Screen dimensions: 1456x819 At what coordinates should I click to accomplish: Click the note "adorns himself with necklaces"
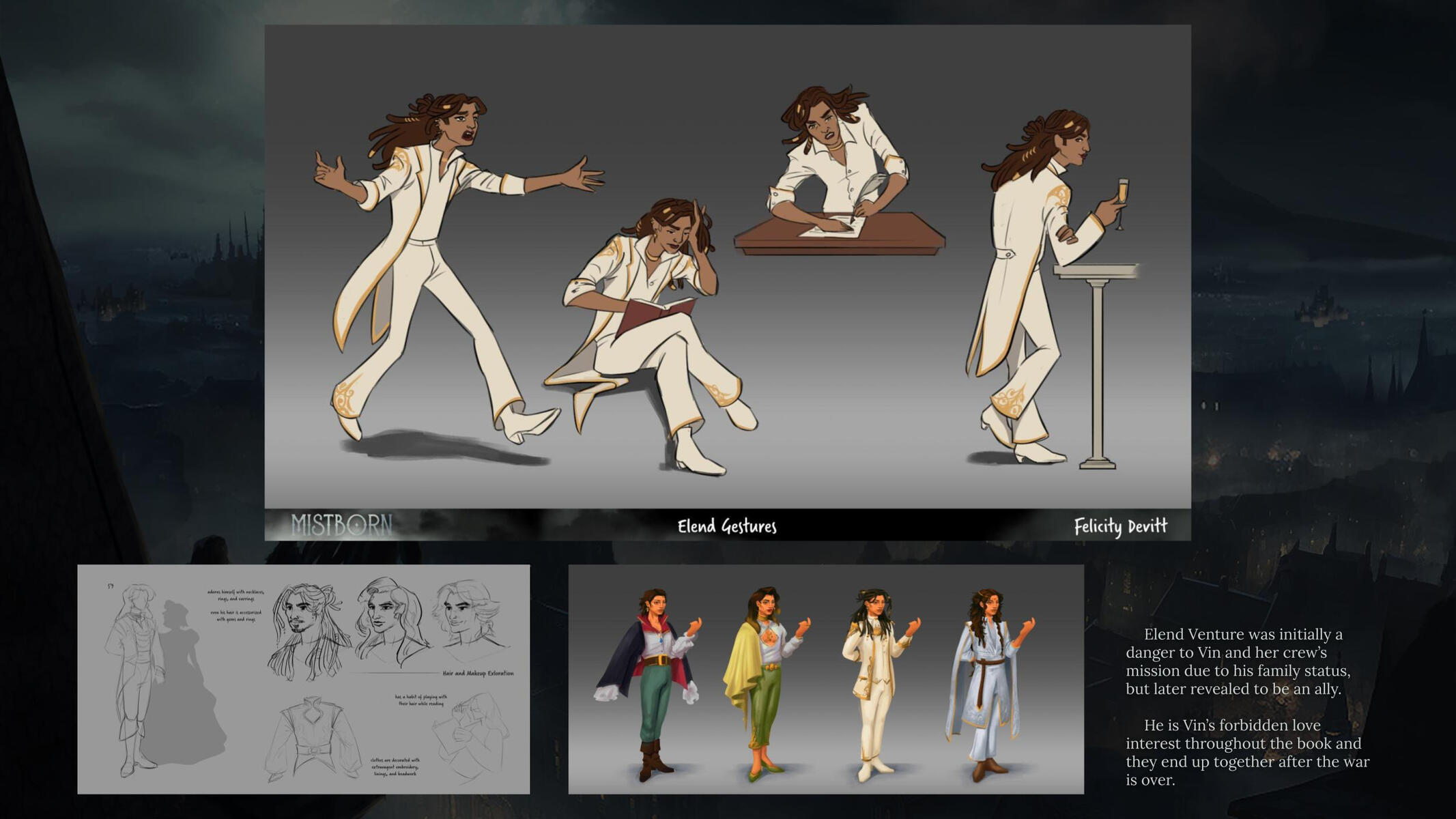[x=235, y=595]
